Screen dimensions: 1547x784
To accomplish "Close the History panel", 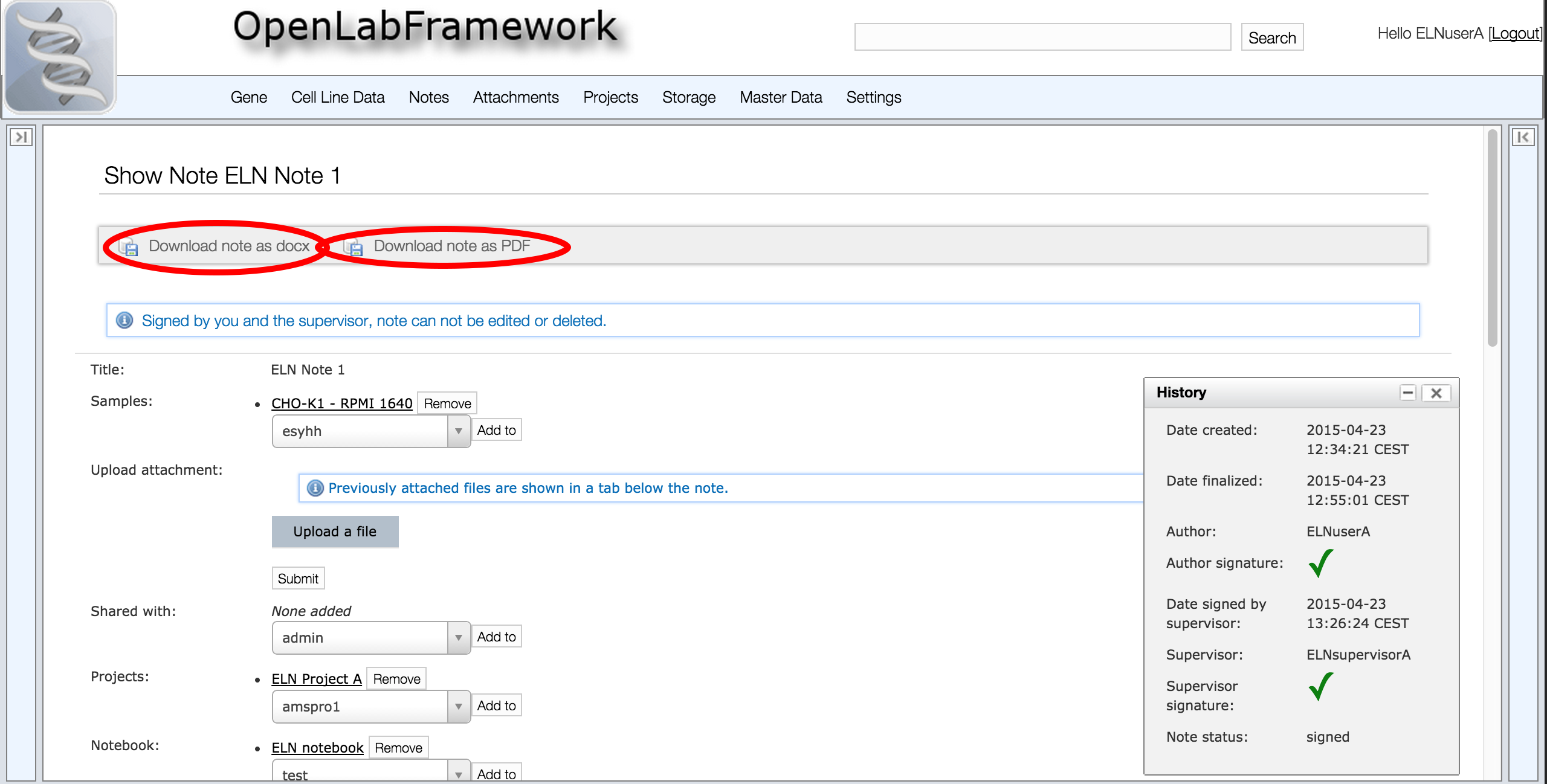I will point(1436,393).
